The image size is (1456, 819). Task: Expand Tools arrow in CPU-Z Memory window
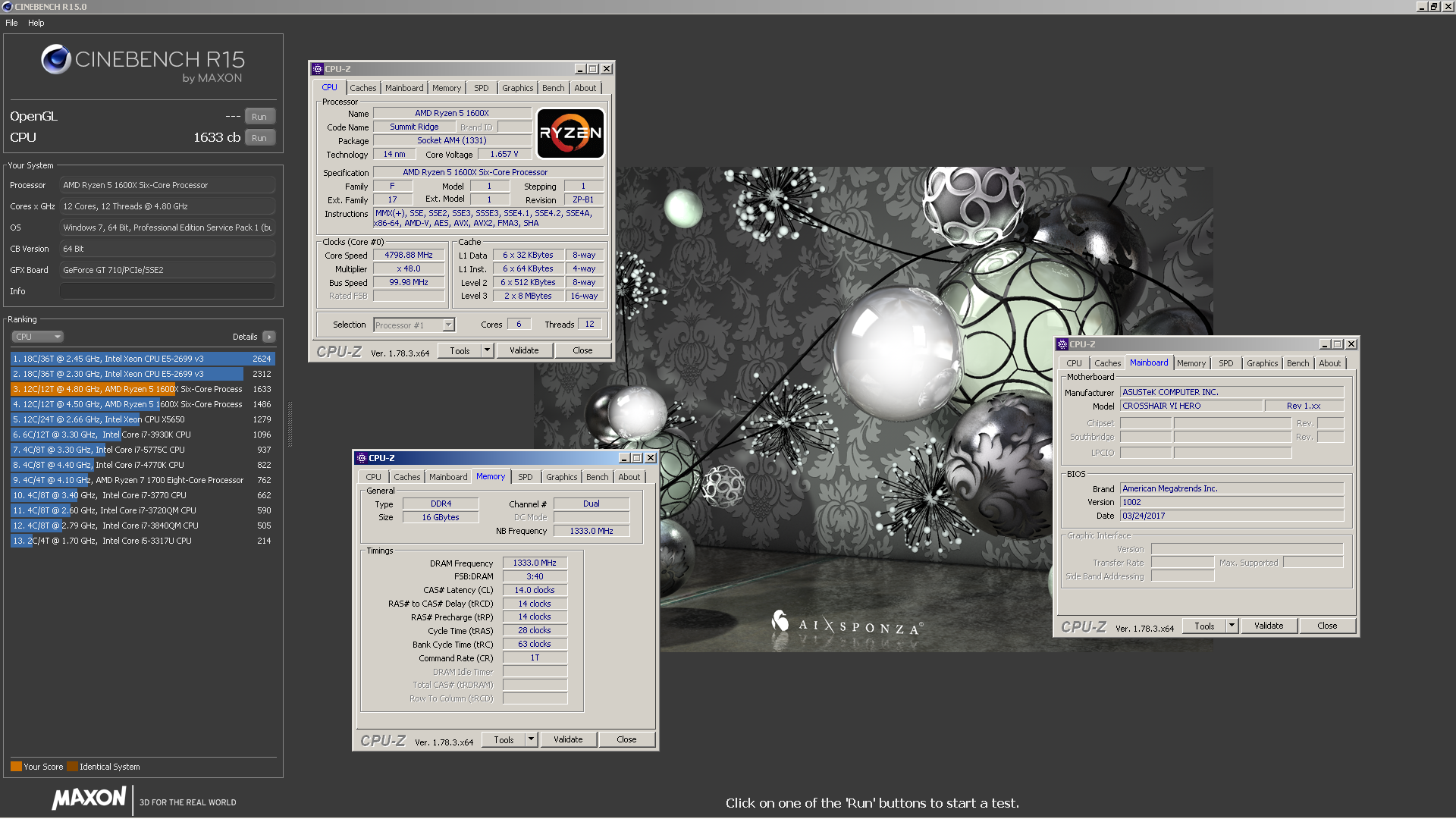tap(531, 739)
